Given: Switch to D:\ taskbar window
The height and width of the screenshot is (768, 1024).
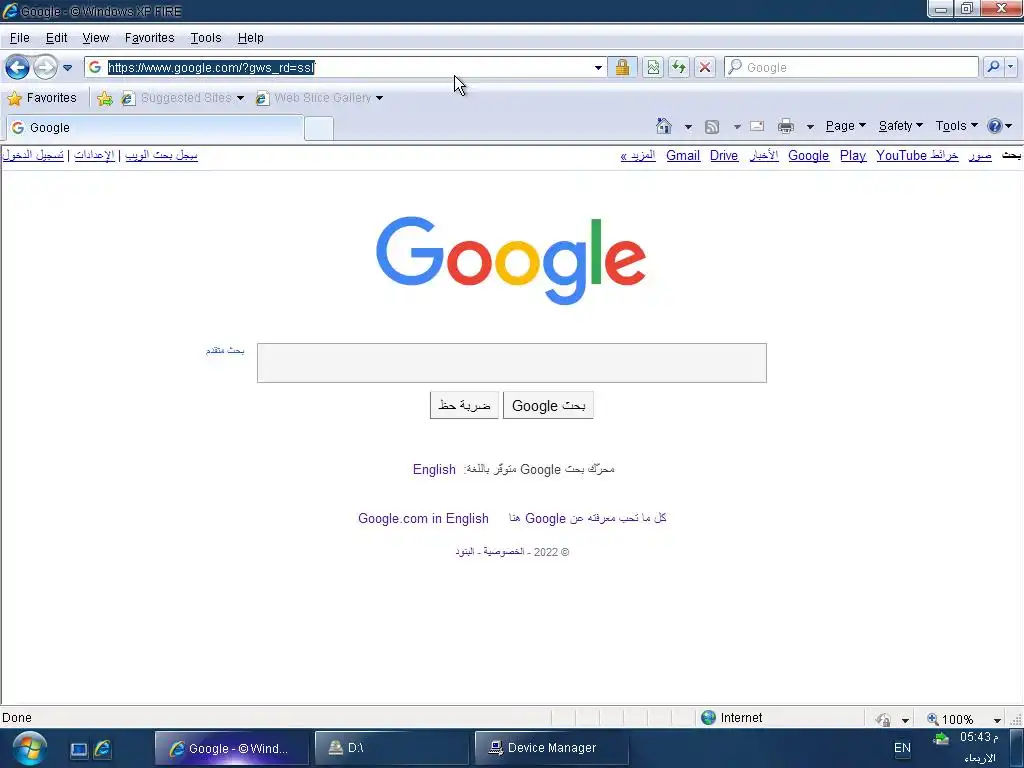Looking at the screenshot, I should click(391, 748).
